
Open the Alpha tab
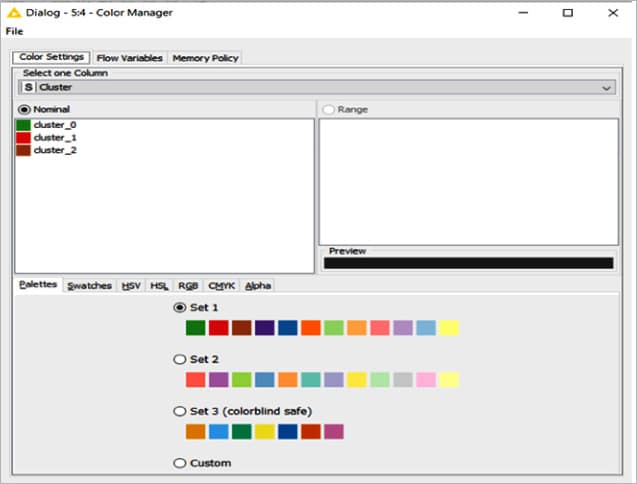(x=258, y=286)
